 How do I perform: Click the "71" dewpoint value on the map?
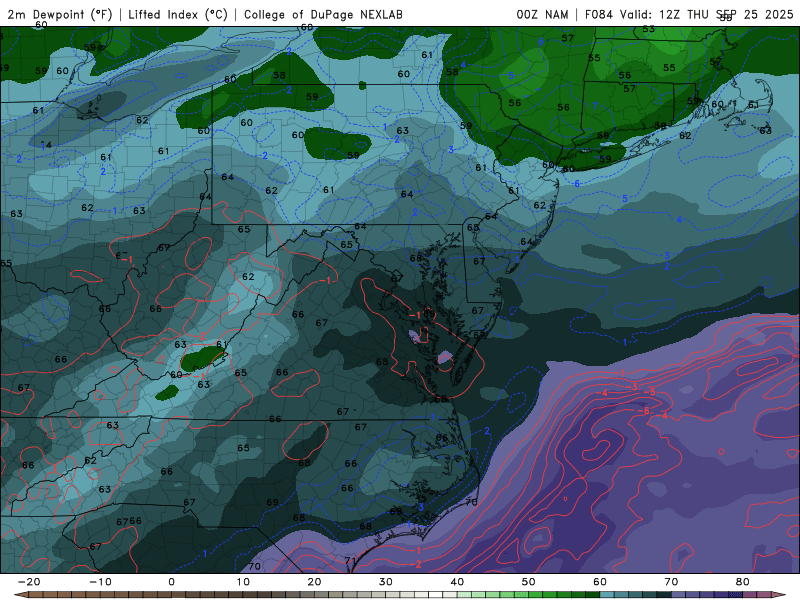coord(351,560)
